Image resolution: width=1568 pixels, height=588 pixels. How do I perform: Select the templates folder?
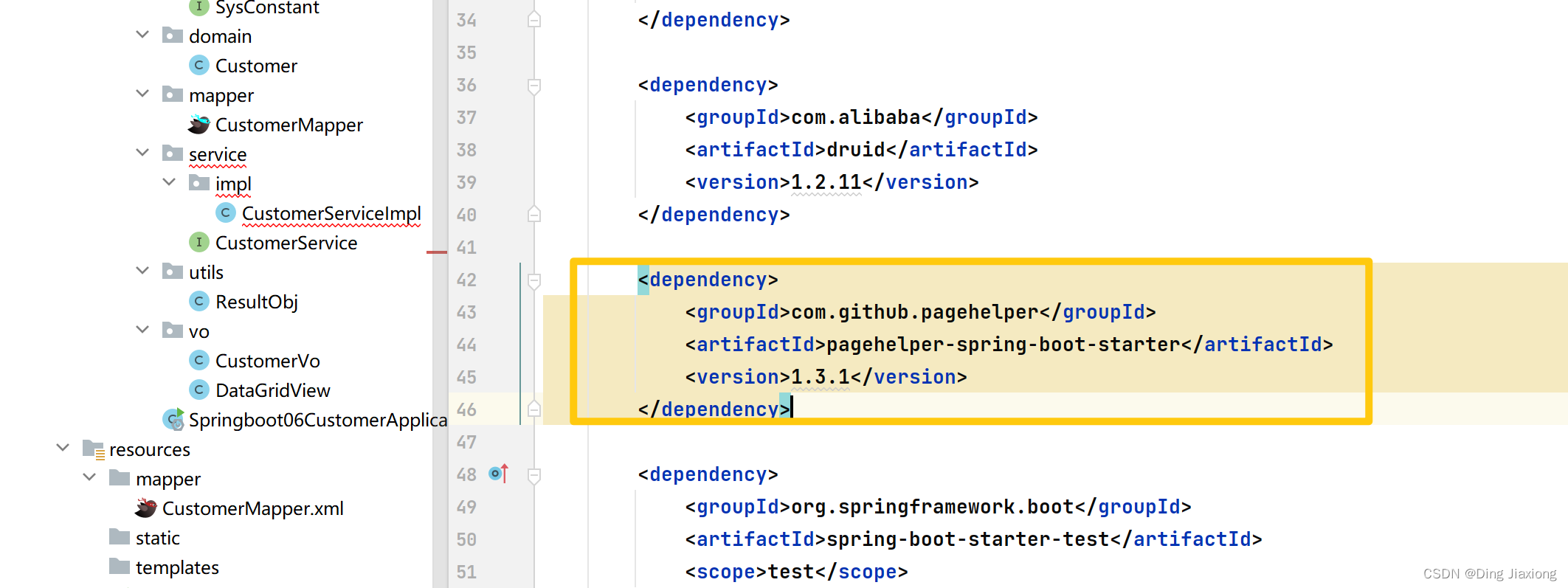click(177, 567)
